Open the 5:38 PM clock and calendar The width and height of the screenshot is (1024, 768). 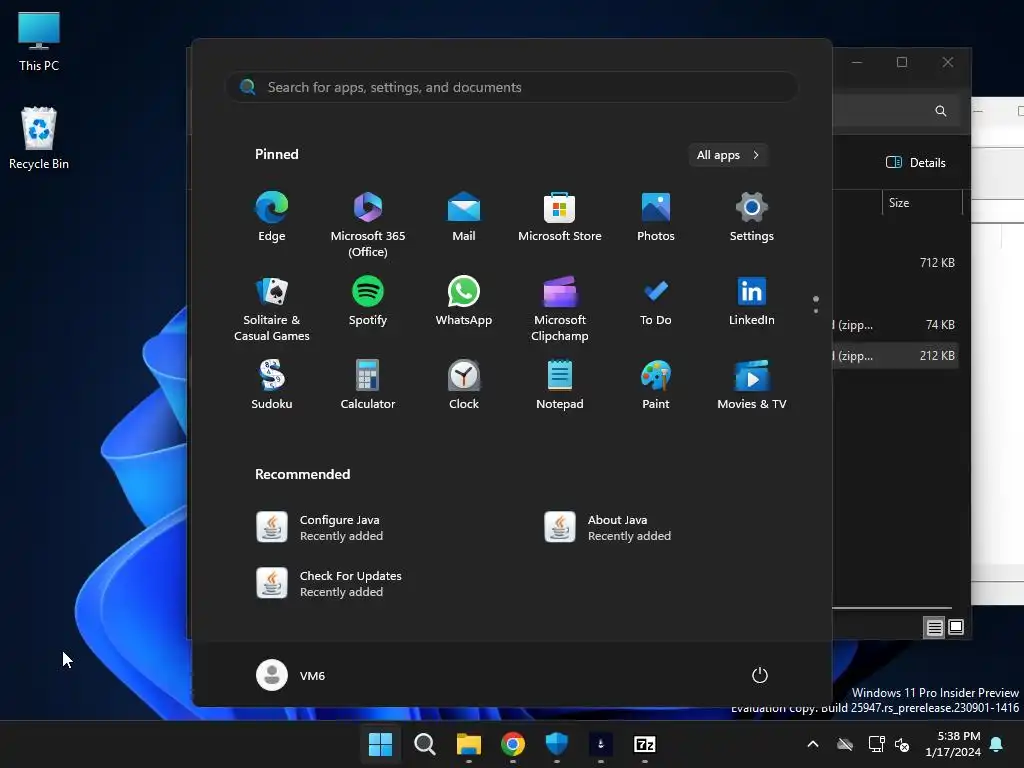[953, 744]
